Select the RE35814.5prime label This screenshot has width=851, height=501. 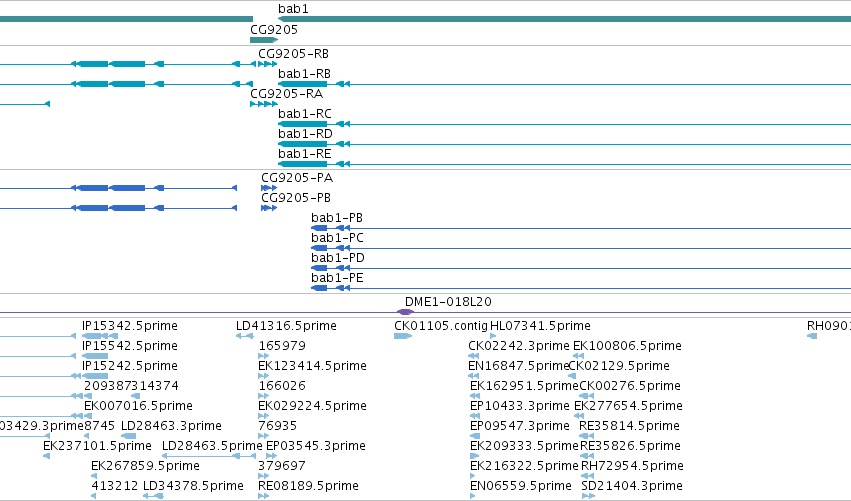(630, 427)
